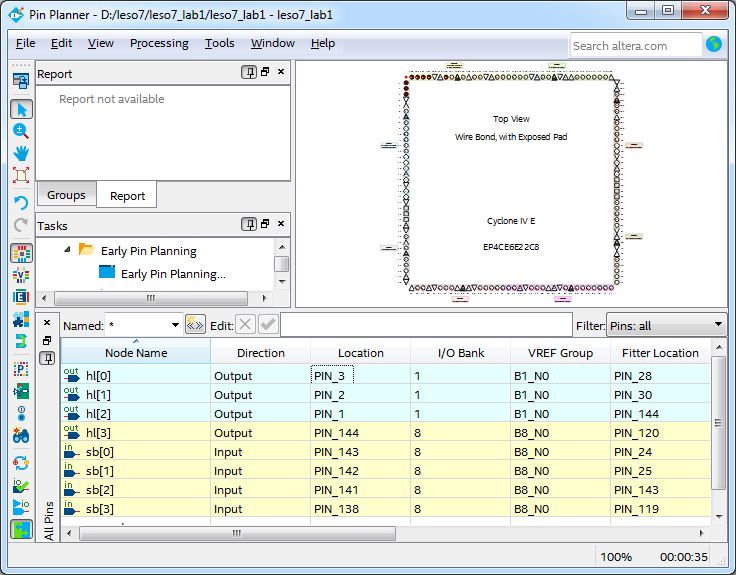Sort by I/O Bank column header
The image size is (736, 575).
[460, 353]
